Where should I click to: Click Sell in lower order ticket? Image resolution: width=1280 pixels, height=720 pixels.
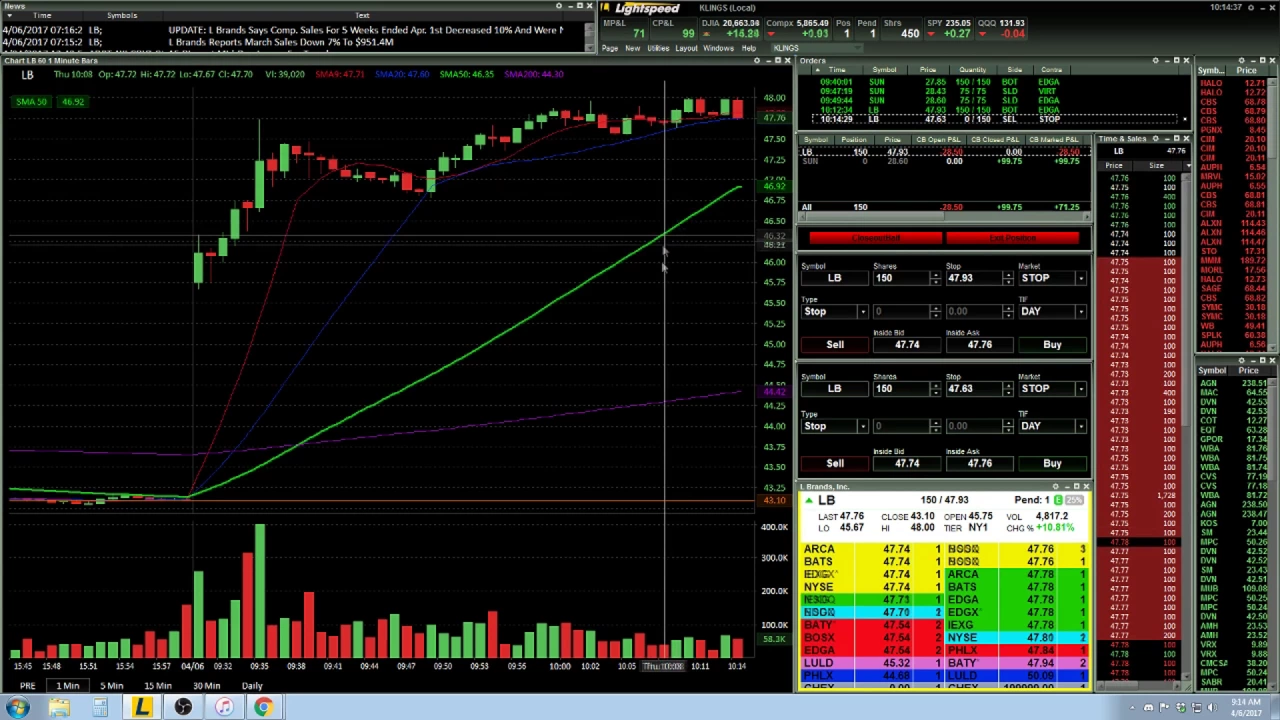835,464
